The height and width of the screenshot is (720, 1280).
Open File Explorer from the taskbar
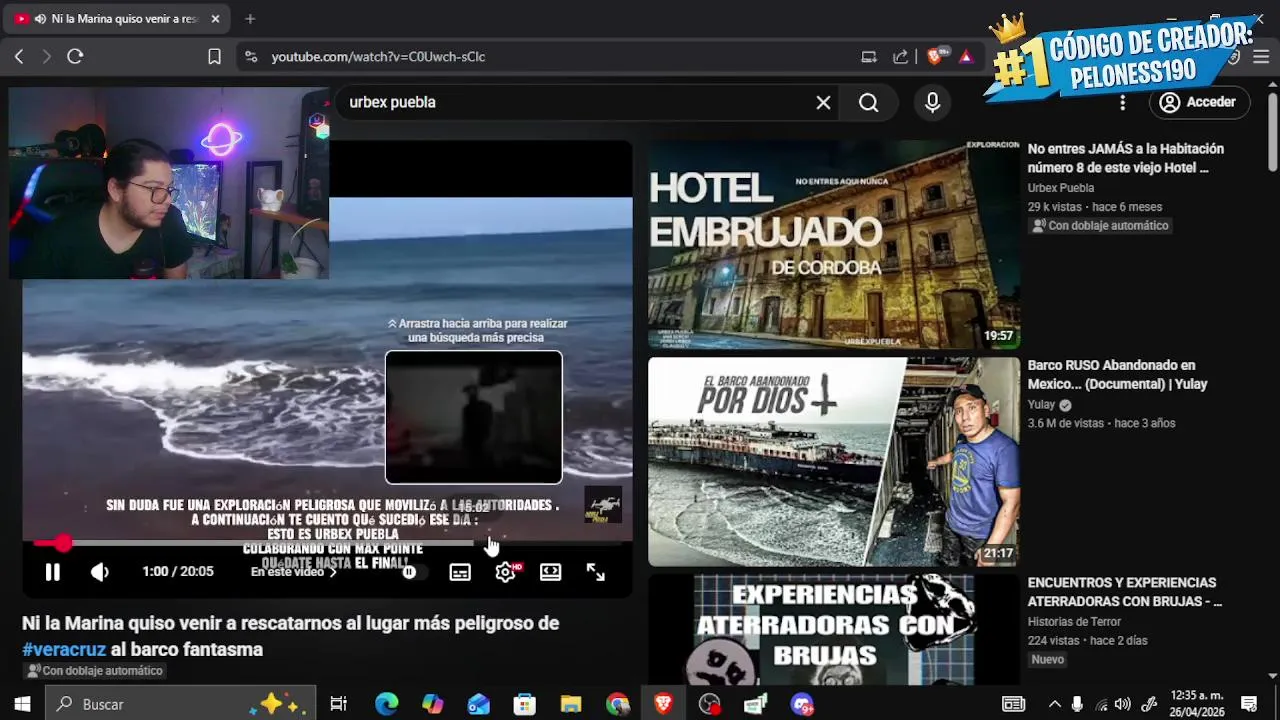[571, 704]
